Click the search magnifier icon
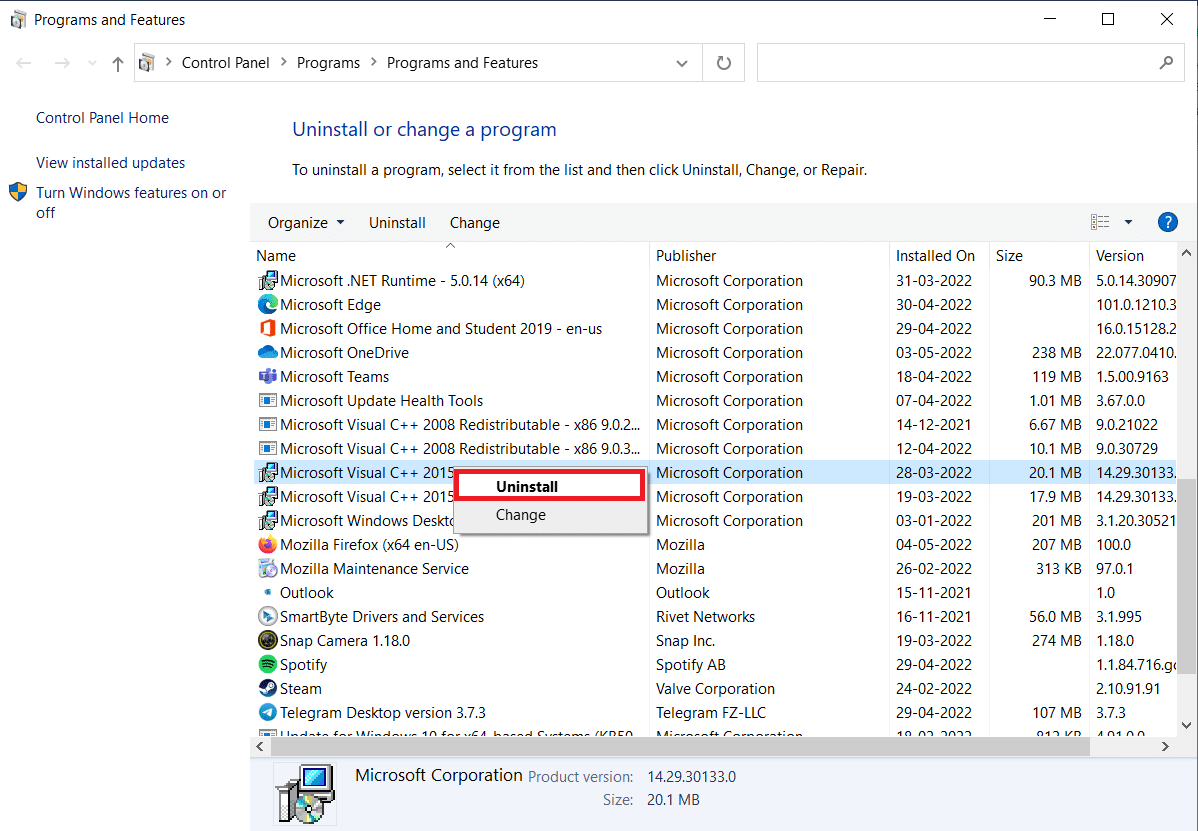 click(x=1166, y=63)
